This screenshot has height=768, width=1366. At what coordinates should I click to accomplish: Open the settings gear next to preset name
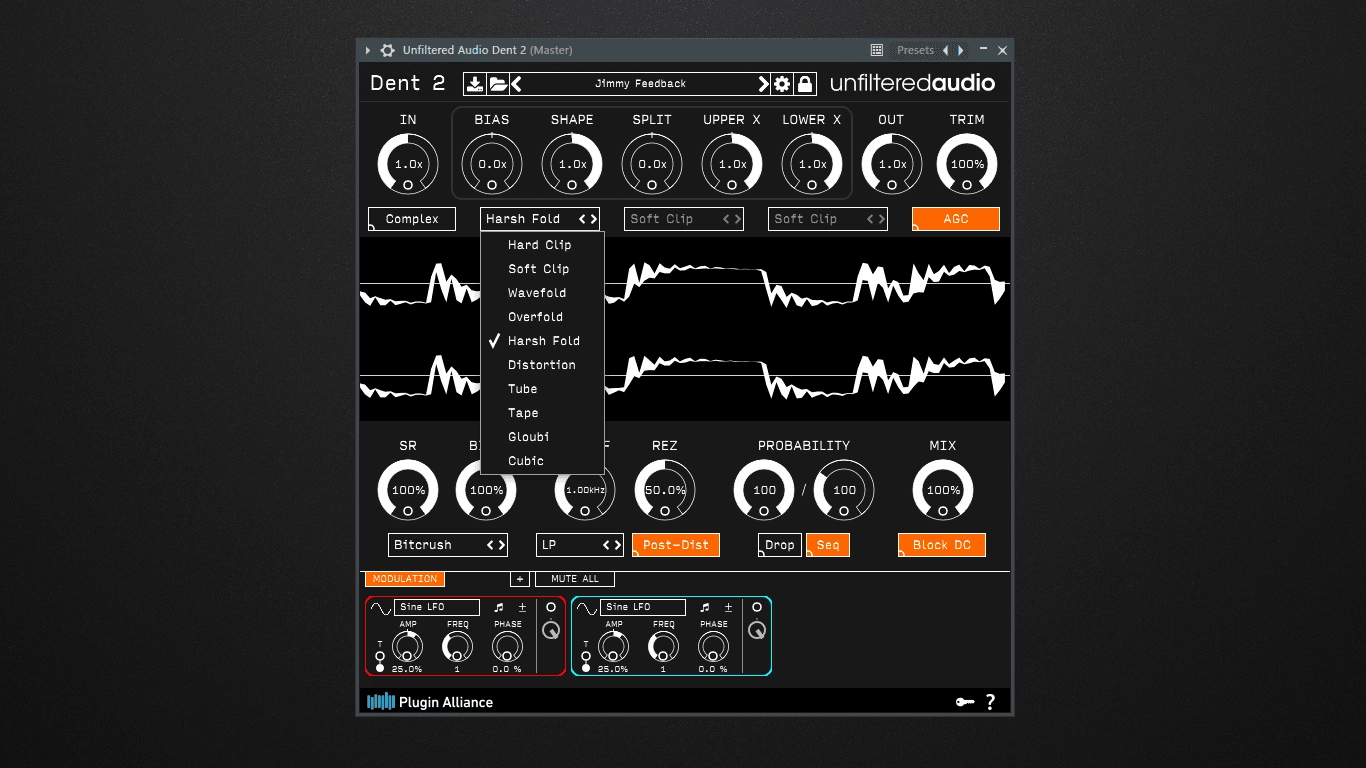point(782,84)
